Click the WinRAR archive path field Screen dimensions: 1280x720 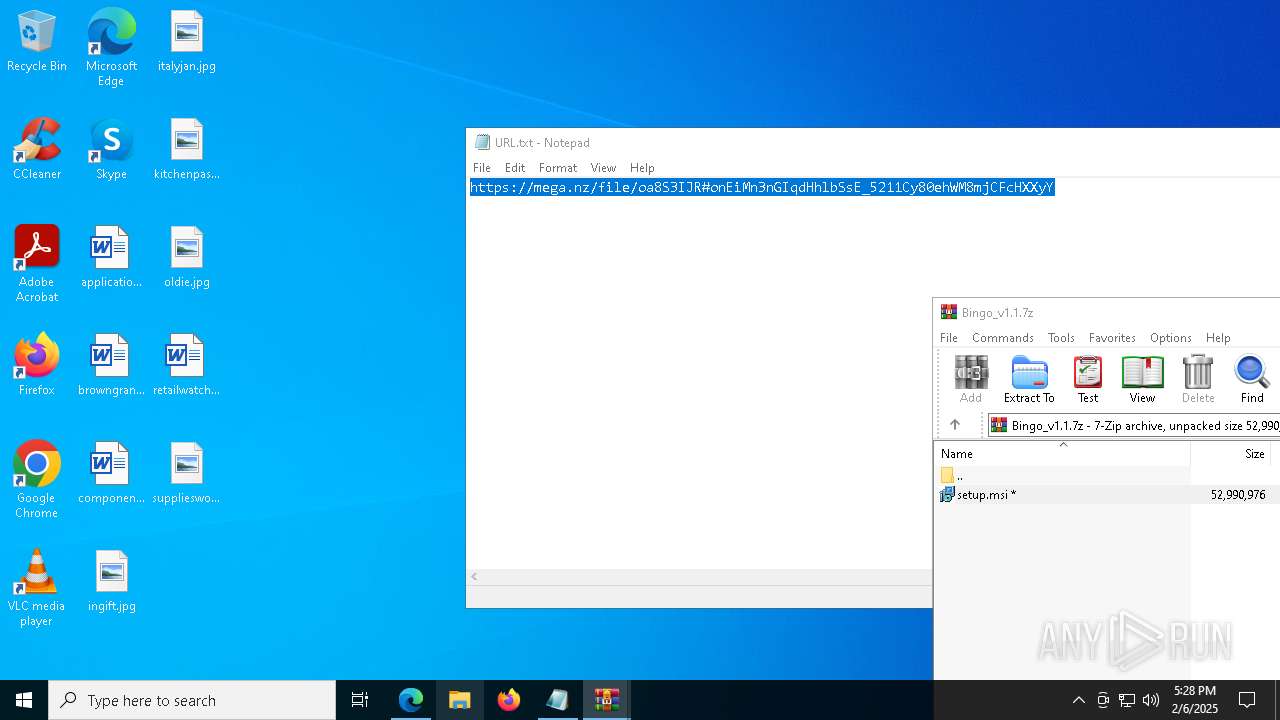point(1133,425)
